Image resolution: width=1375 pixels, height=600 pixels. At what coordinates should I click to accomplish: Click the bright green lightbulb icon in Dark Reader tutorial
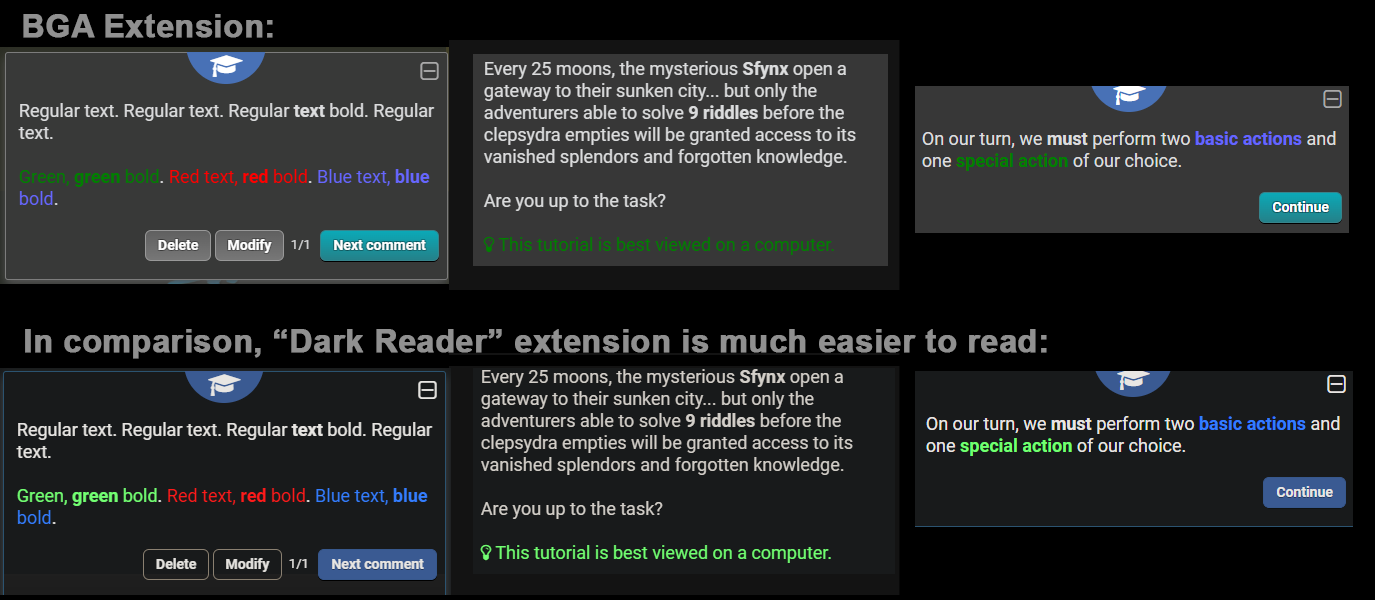pyautogui.click(x=486, y=553)
